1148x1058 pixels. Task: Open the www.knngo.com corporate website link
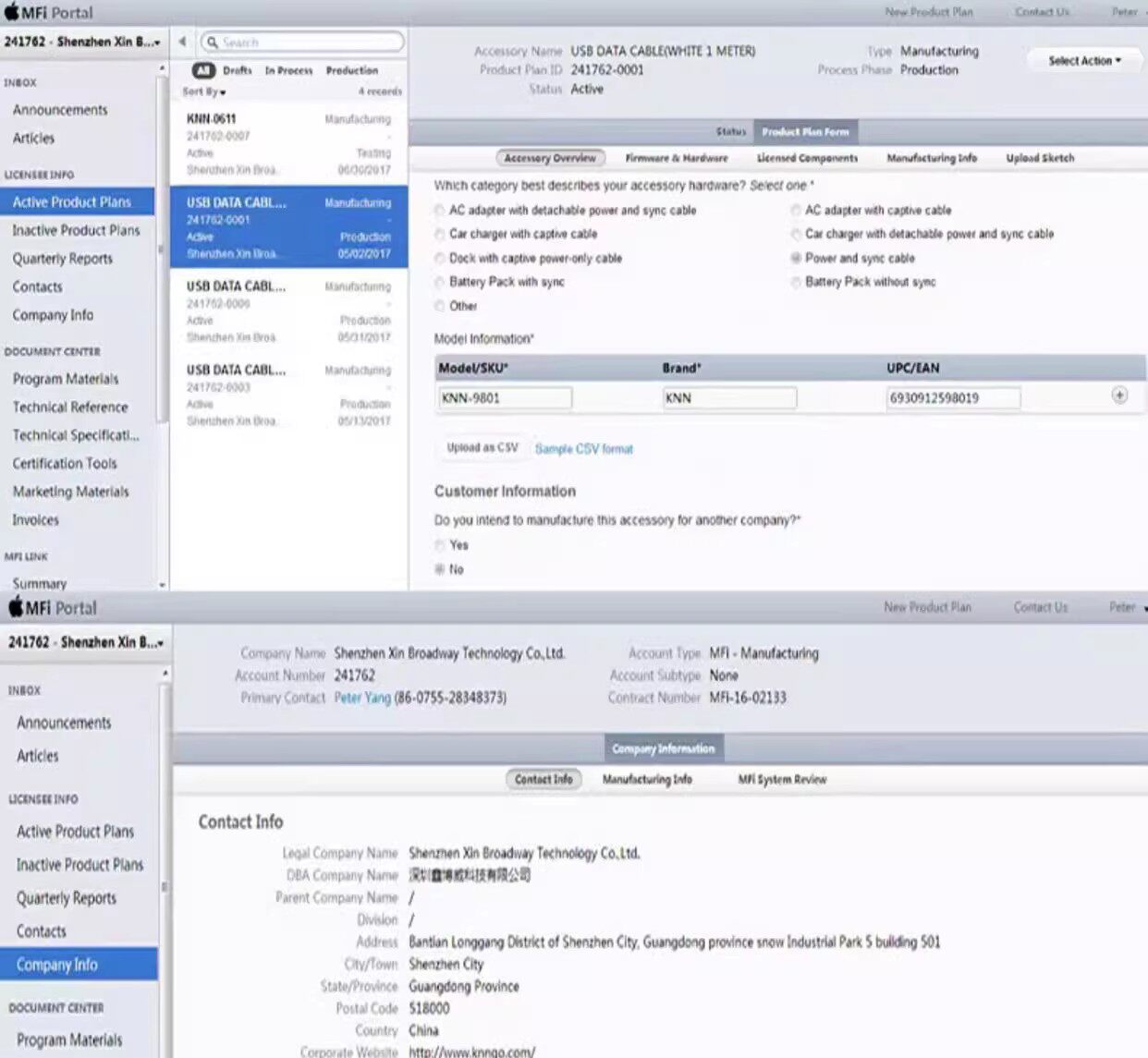[x=471, y=1052]
